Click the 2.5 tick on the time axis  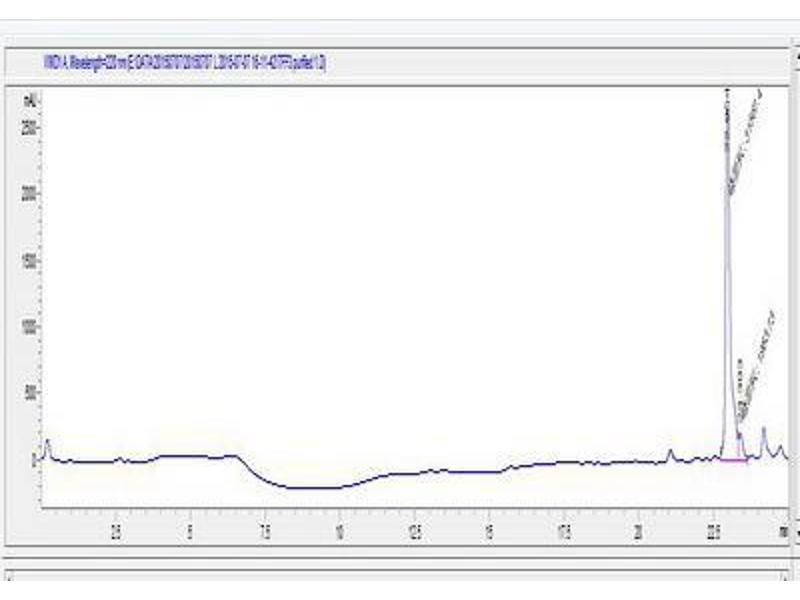[x=116, y=529]
